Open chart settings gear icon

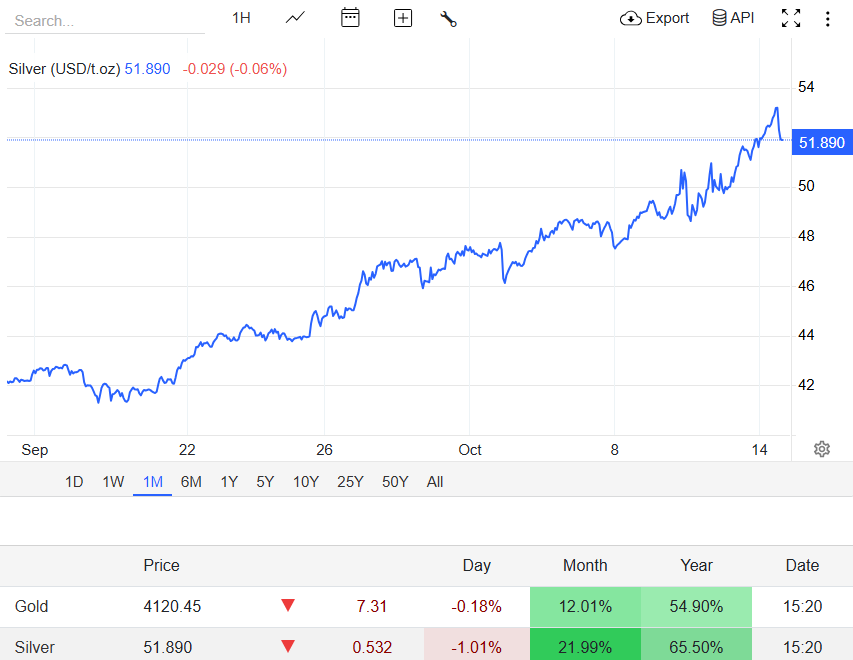[x=822, y=449]
